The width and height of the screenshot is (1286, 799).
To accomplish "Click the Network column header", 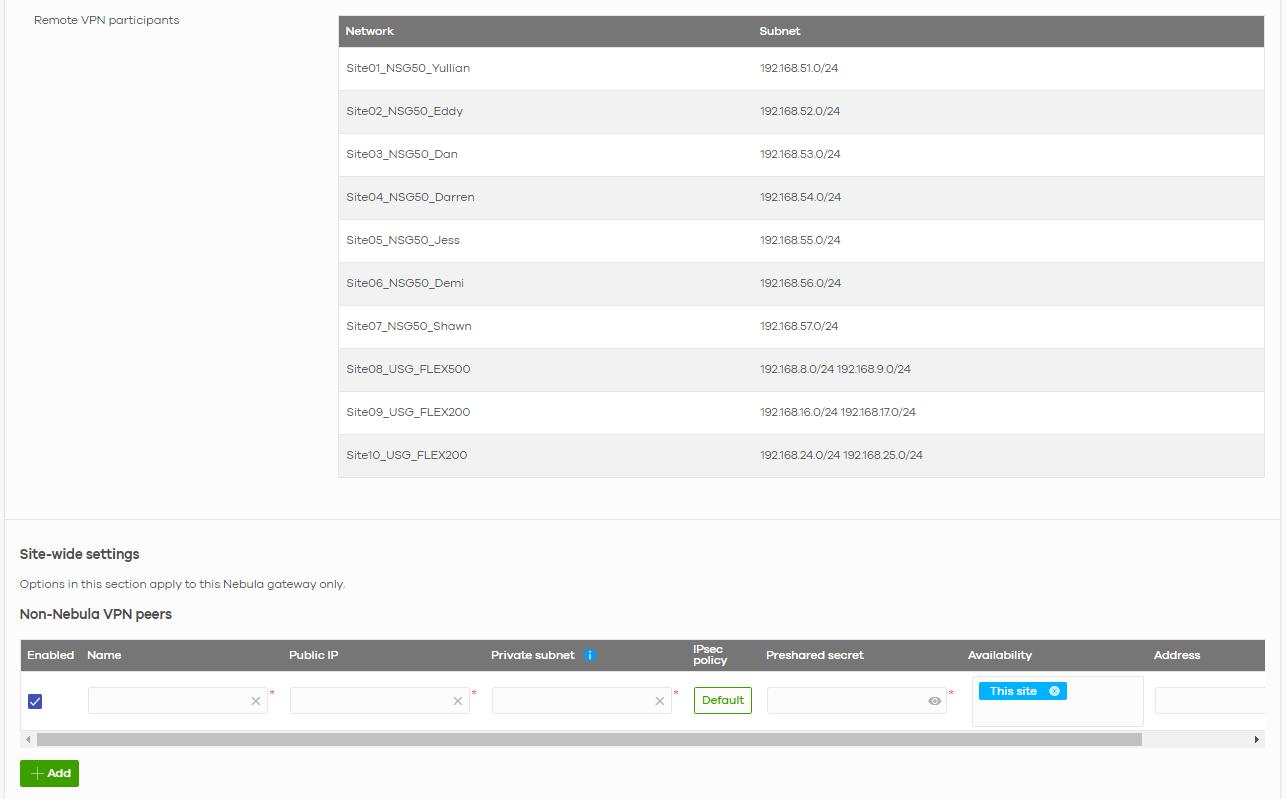I will click(x=370, y=31).
